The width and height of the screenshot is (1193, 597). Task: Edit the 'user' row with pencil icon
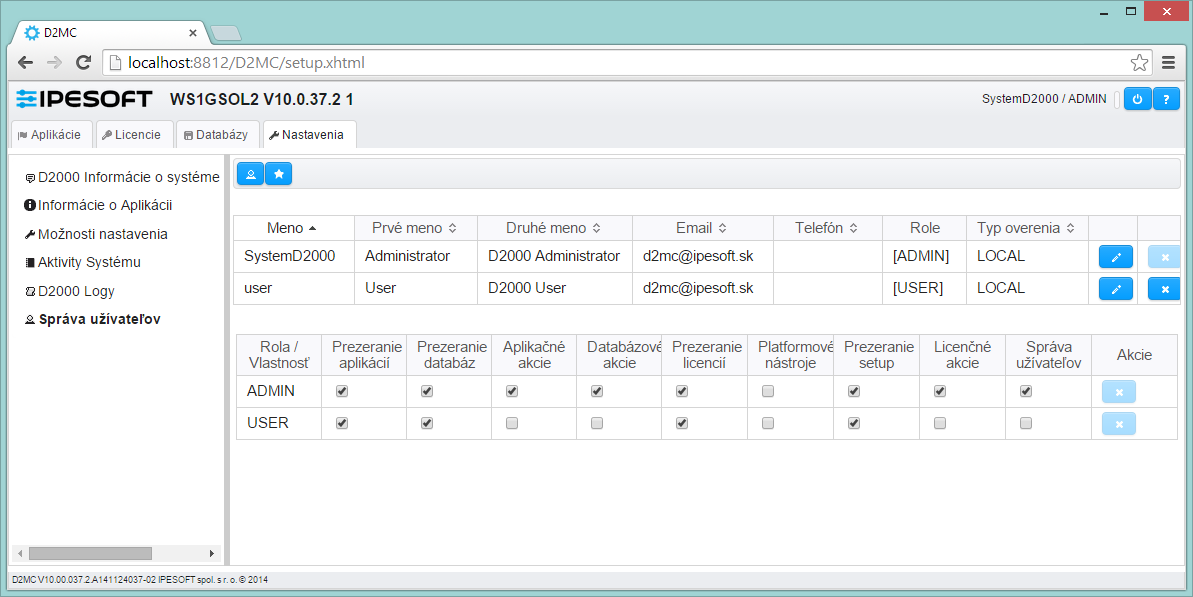[1116, 289]
